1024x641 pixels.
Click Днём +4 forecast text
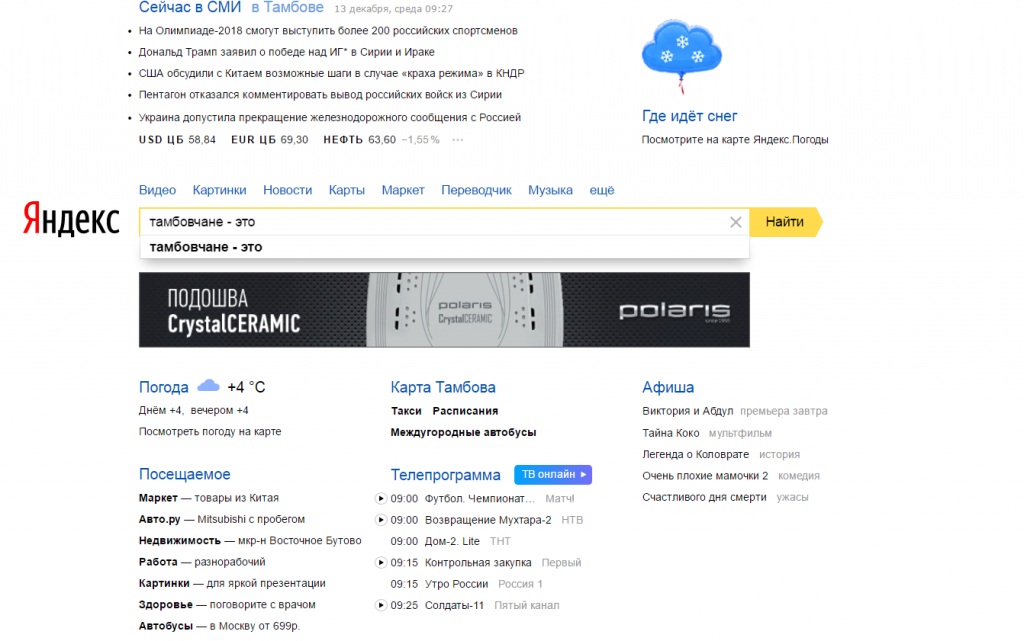coord(160,411)
